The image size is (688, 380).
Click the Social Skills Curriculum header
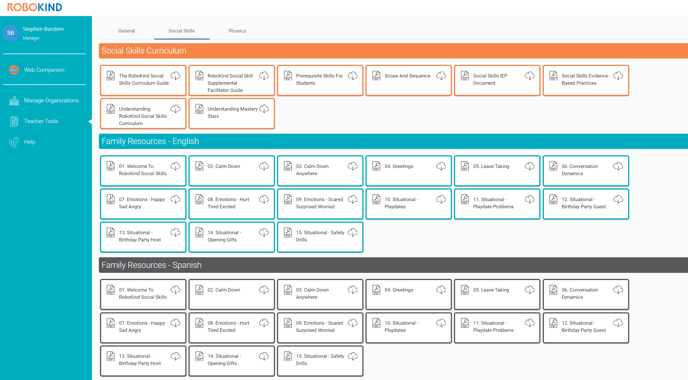[393, 51]
